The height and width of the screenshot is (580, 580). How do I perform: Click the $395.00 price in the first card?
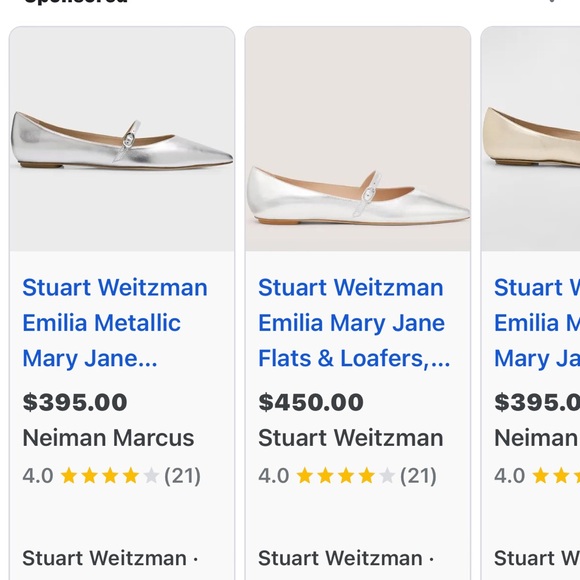coord(75,402)
